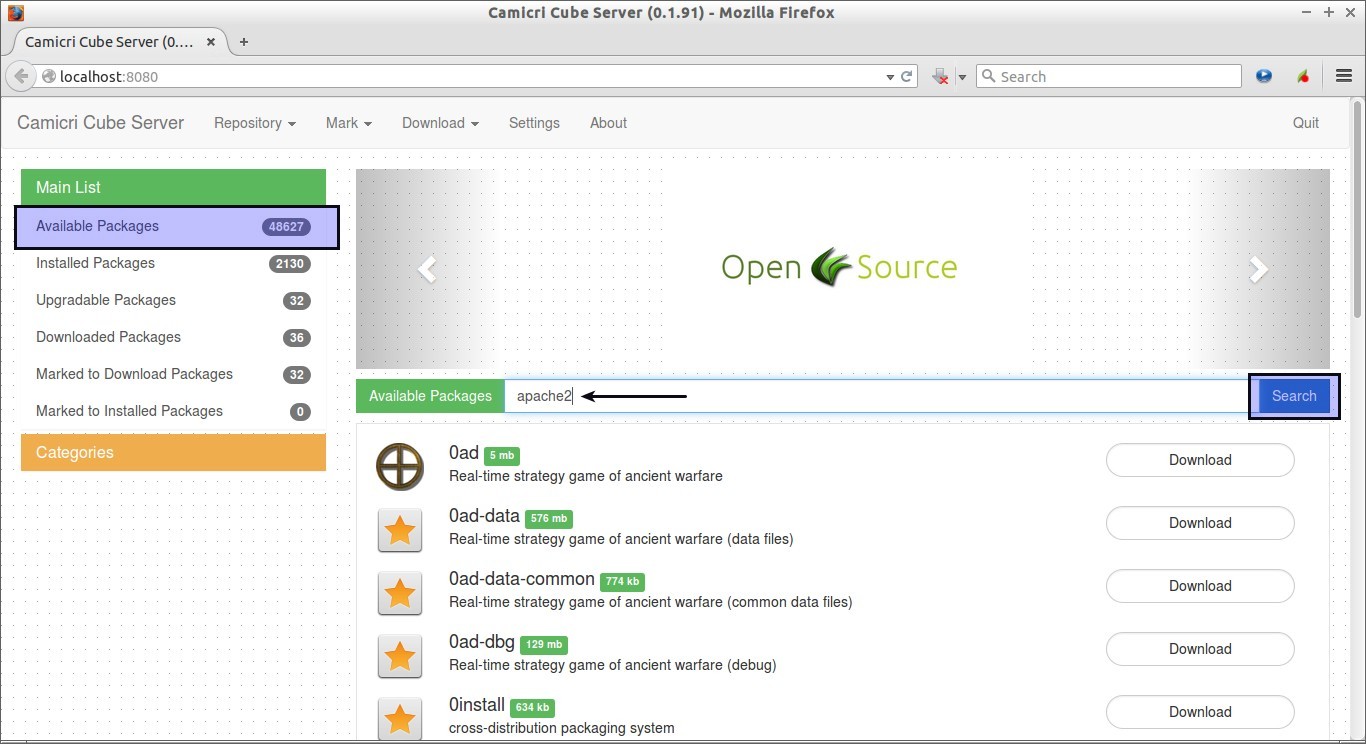The width and height of the screenshot is (1366, 744).
Task: Open URL bar history dropdown arrow
Action: (890, 77)
